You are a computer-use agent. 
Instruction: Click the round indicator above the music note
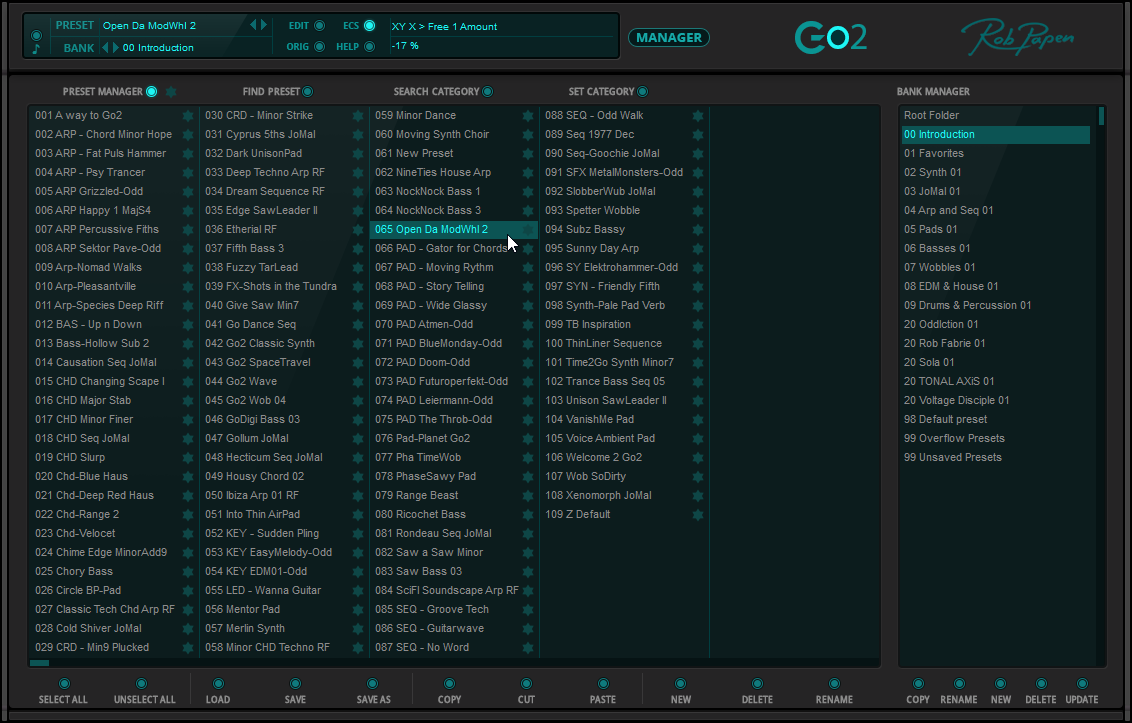[36, 35]
